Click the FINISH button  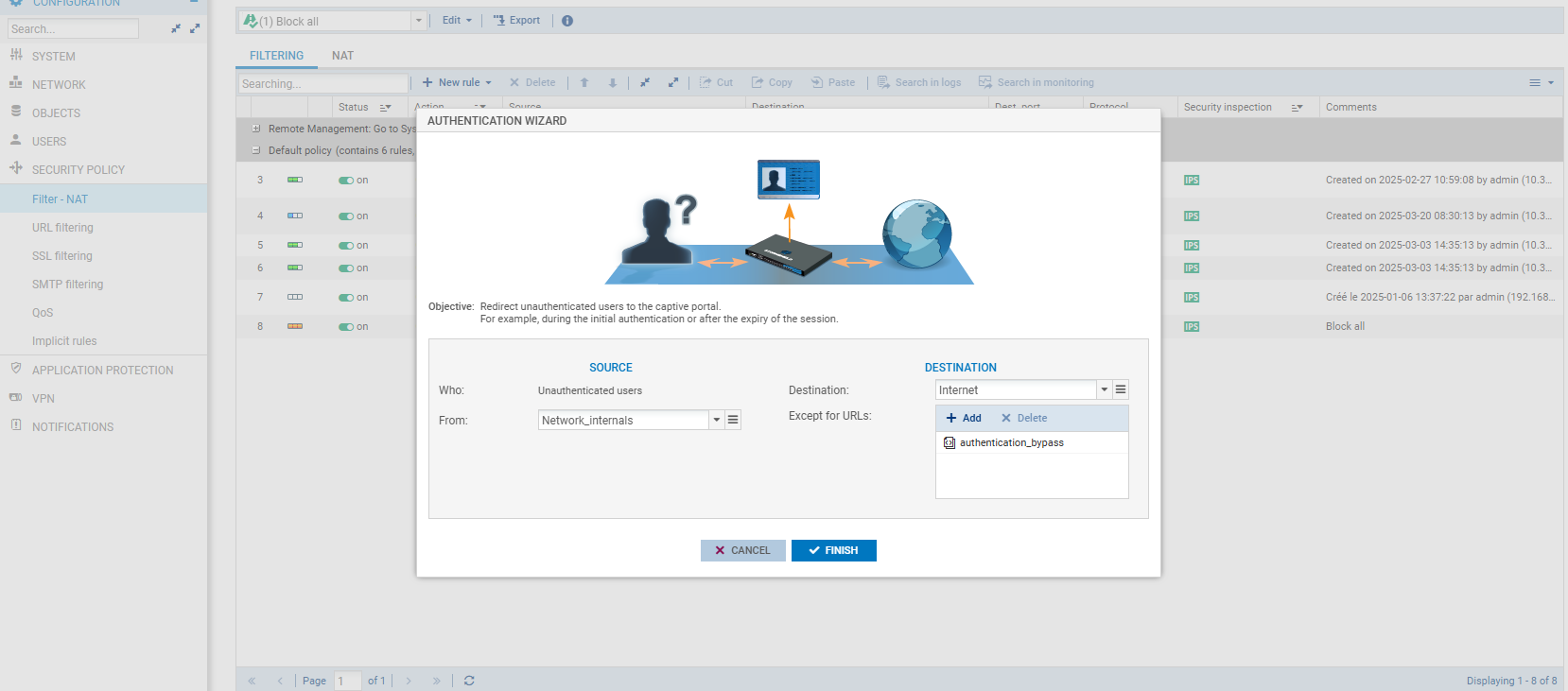[x=833, y=550]
